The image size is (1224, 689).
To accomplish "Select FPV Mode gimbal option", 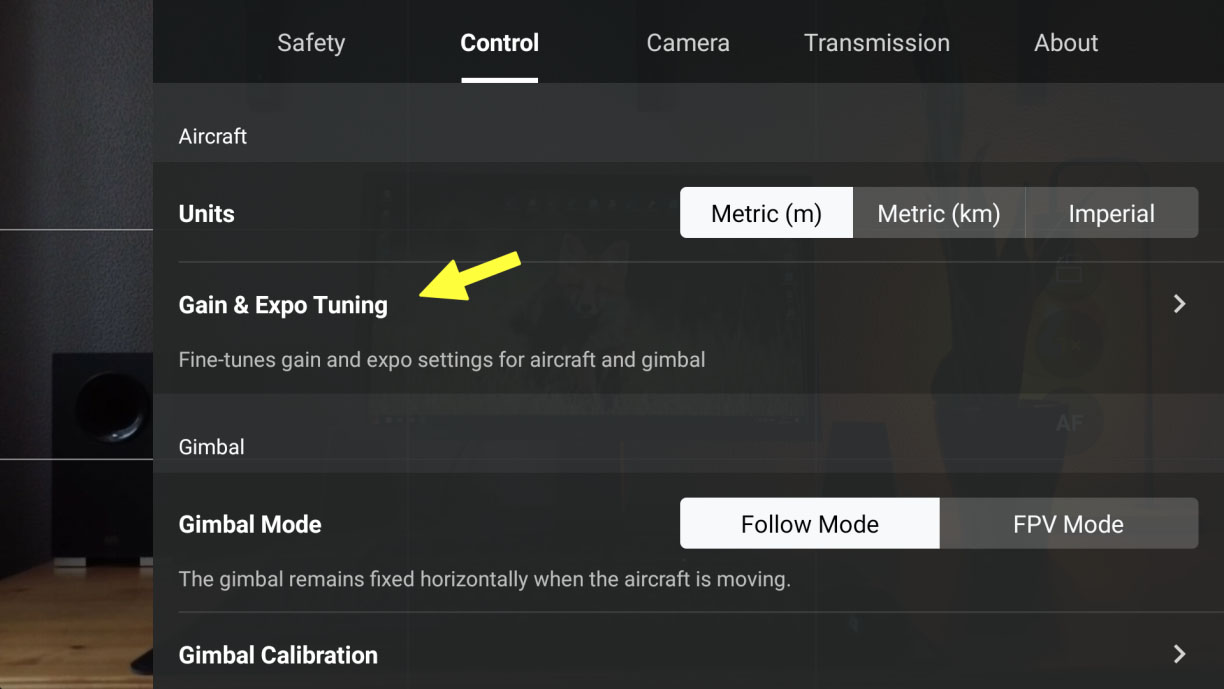I will pos(1068,524).
